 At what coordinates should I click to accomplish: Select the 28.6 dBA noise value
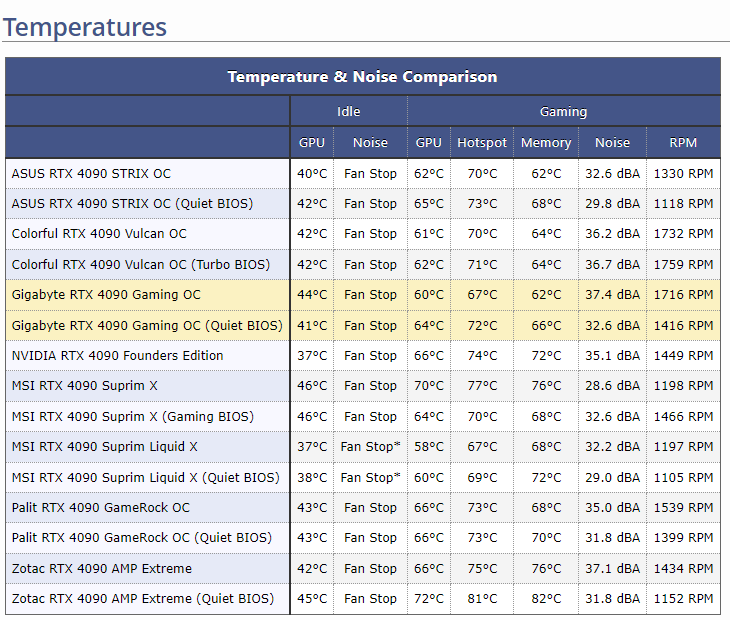(x=612, y=386)
